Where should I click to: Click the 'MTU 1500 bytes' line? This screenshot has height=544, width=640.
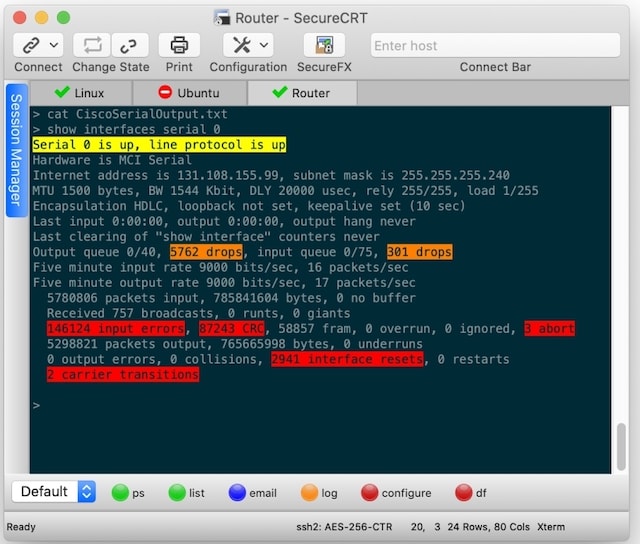click(x=285, y=191)
